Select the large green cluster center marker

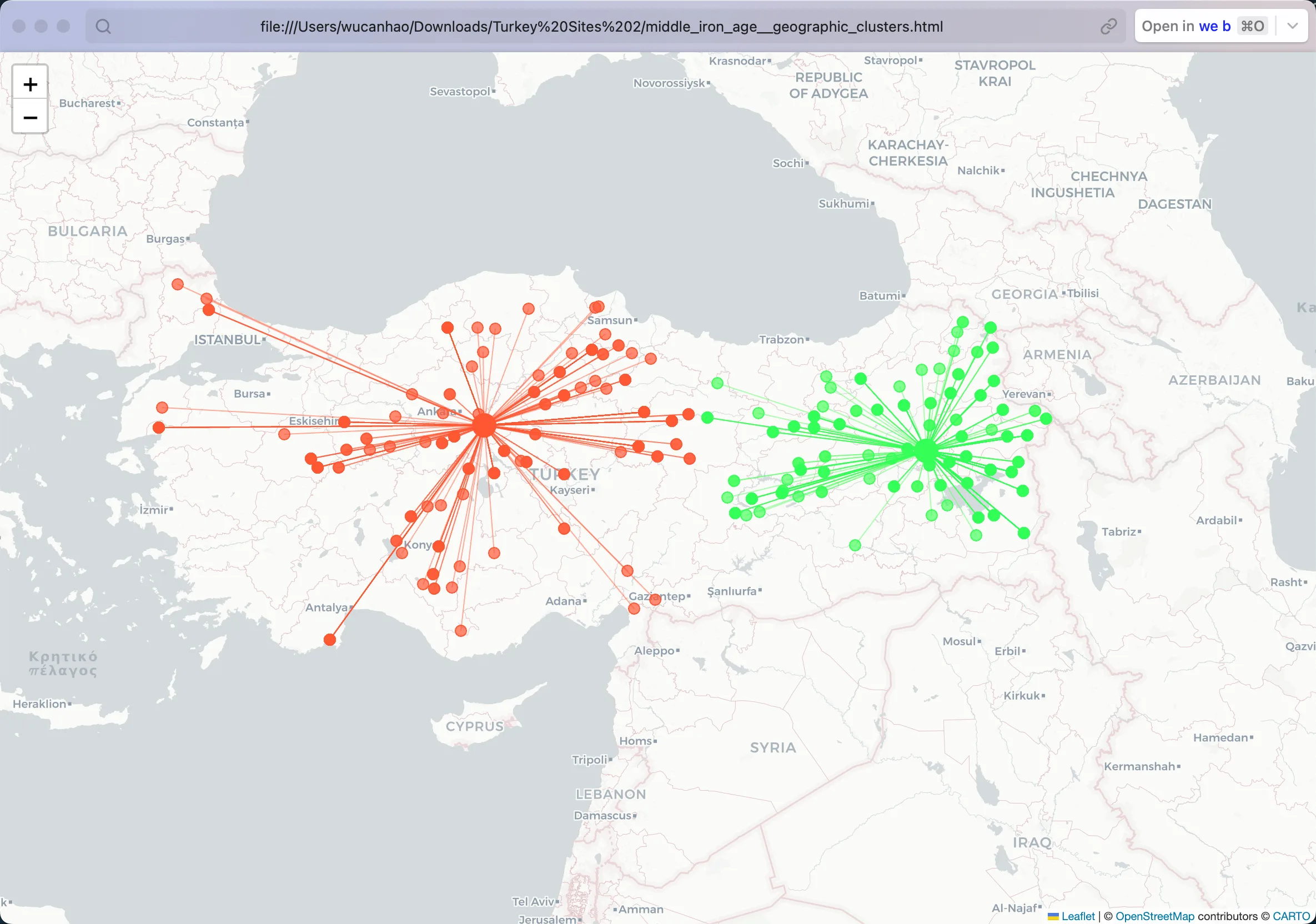click(926, 450)
